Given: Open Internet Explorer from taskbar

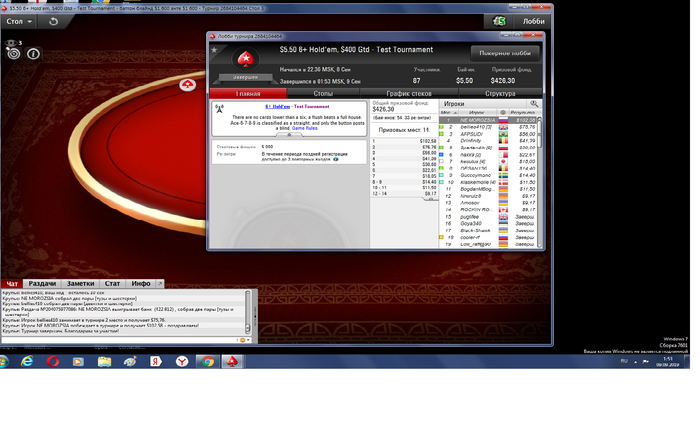Looking at the screenshot, I should click(27, 361).
